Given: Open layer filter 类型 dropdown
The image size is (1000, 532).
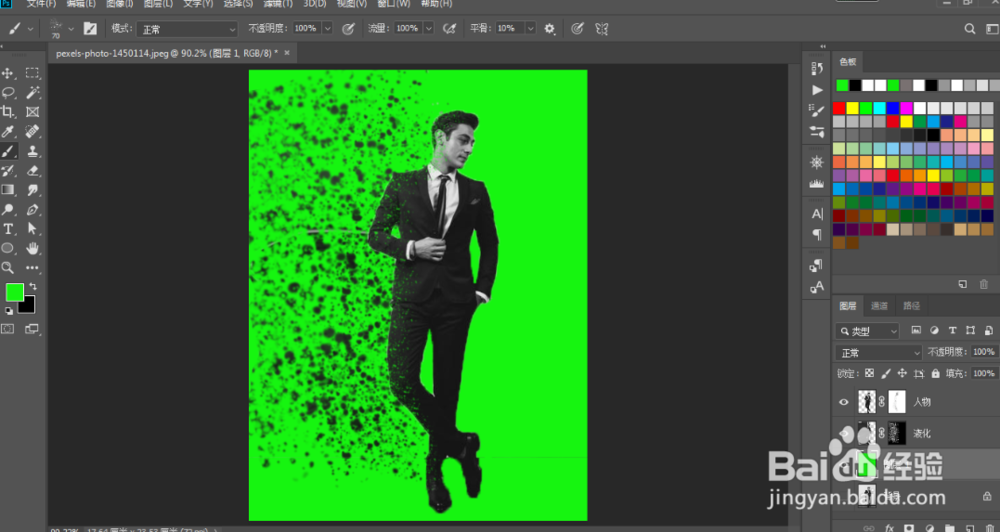Looking at the screenshot, I should point(867,331).
